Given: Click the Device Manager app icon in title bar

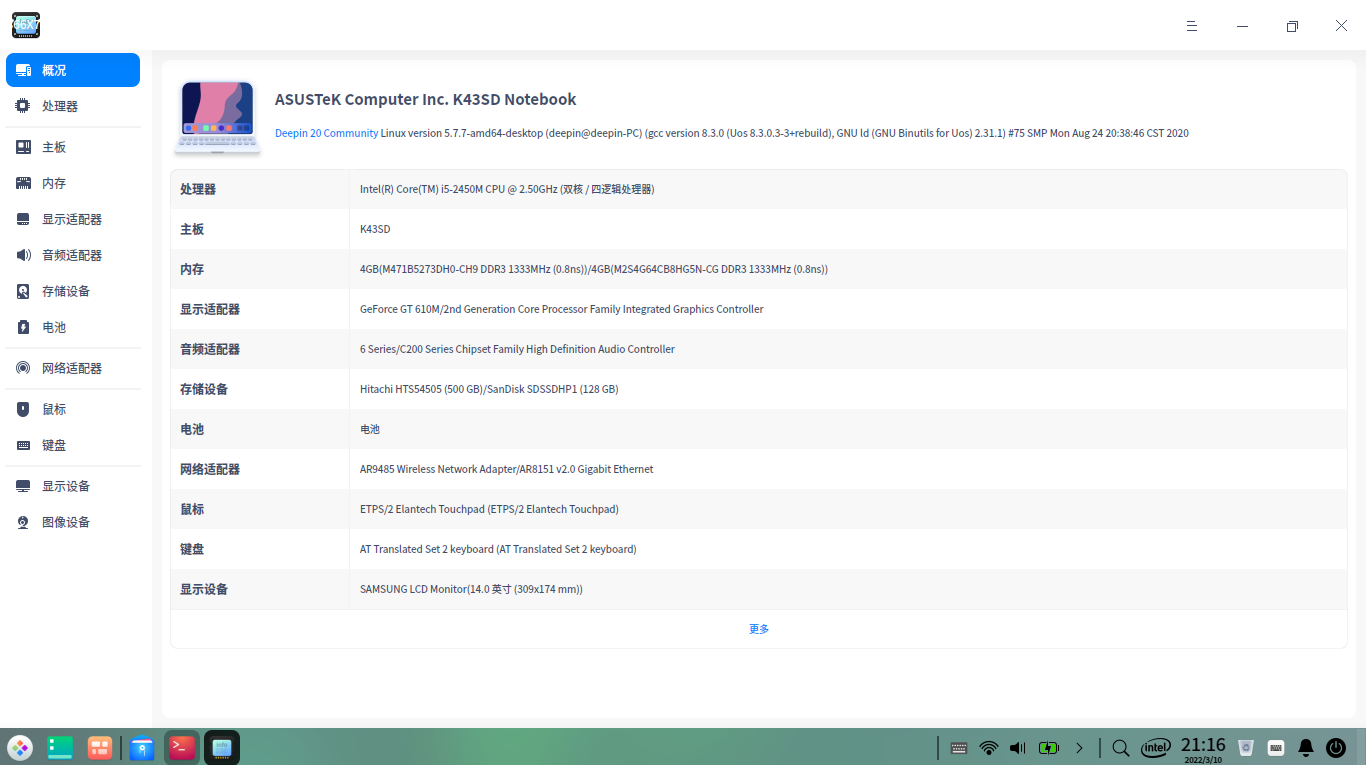Looking at the screenshot, I should point(26,26).
